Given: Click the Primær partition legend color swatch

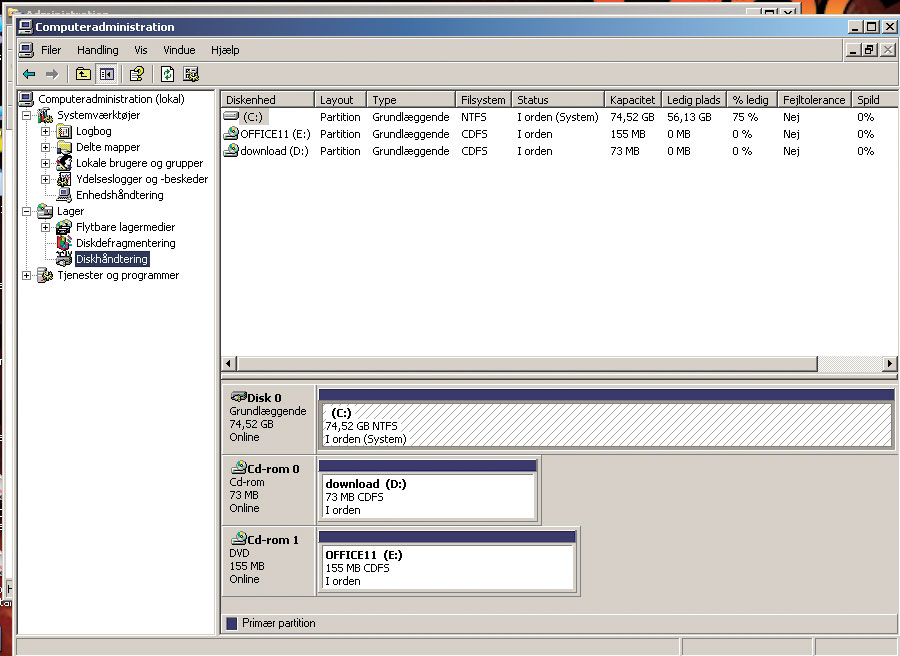Looking at the screenshot, I should [232, 623].
